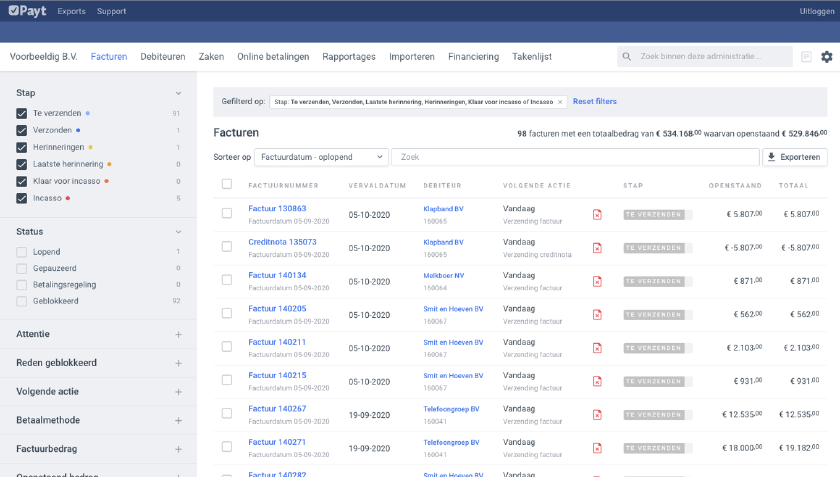Click PDF icon for Factuur 140267

597,415
